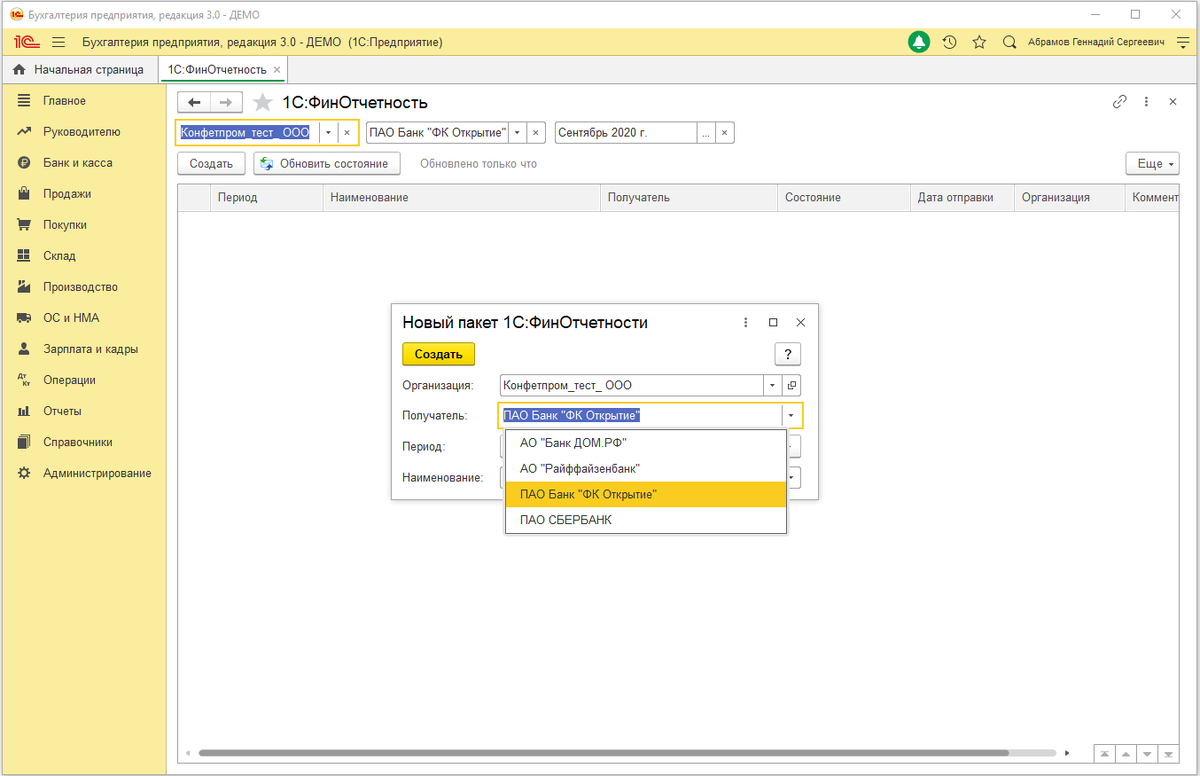This screenshot has height=776, width=1200.
Task: Sort by Получатель column header
Action: (688, 197)
